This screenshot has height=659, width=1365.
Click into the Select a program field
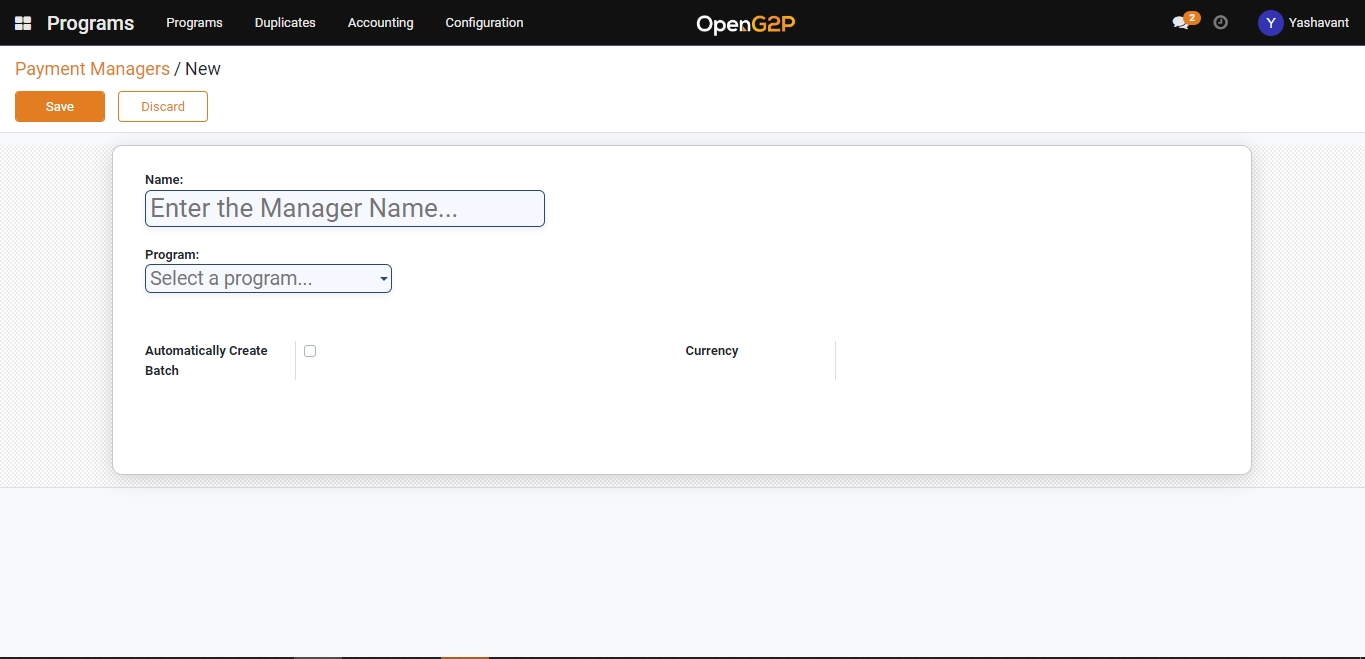click(260, 279)
